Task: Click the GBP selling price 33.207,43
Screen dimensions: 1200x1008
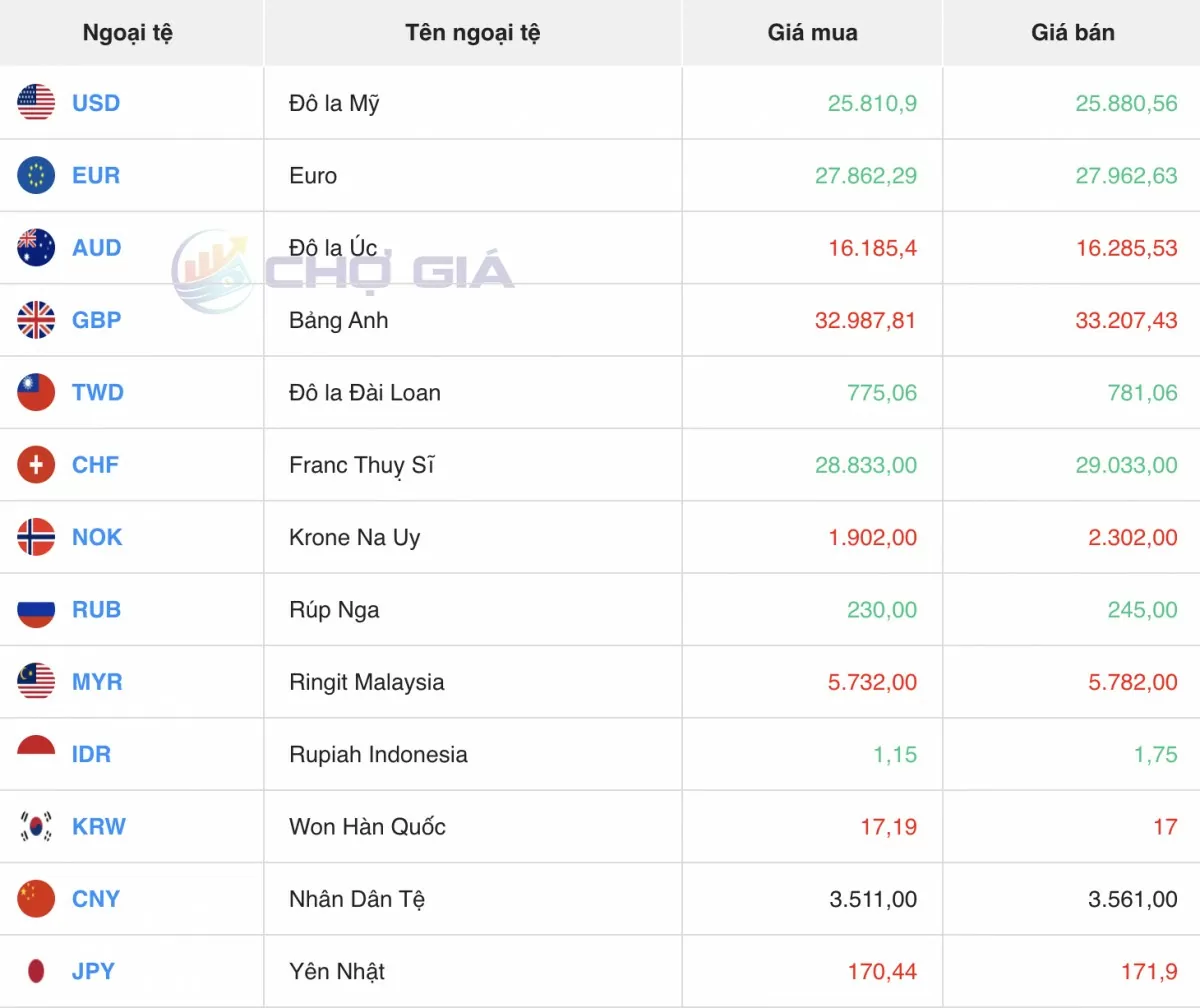Action: 1127,321
